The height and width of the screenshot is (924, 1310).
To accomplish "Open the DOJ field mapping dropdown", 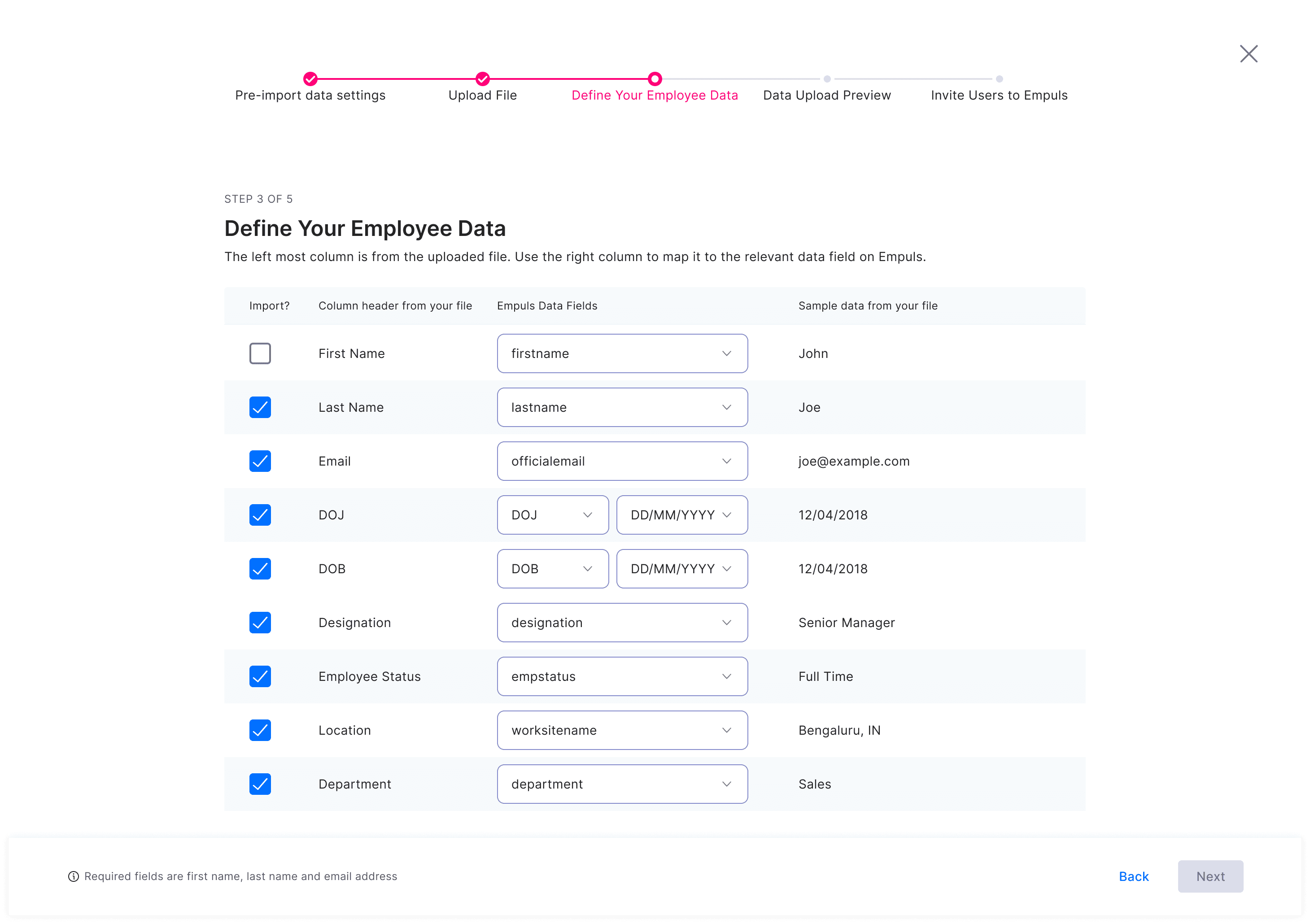I will click(553, 515).
